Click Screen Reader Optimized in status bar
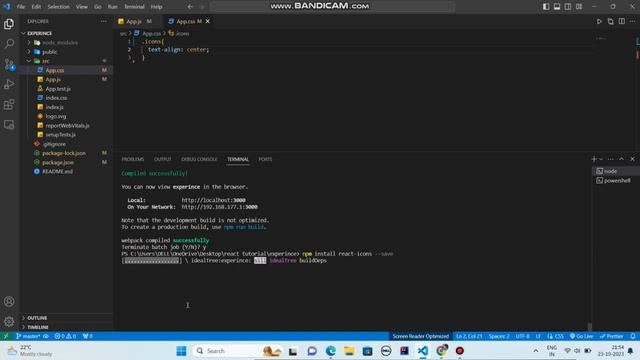640x360 pixels. (x=420, y=336)
